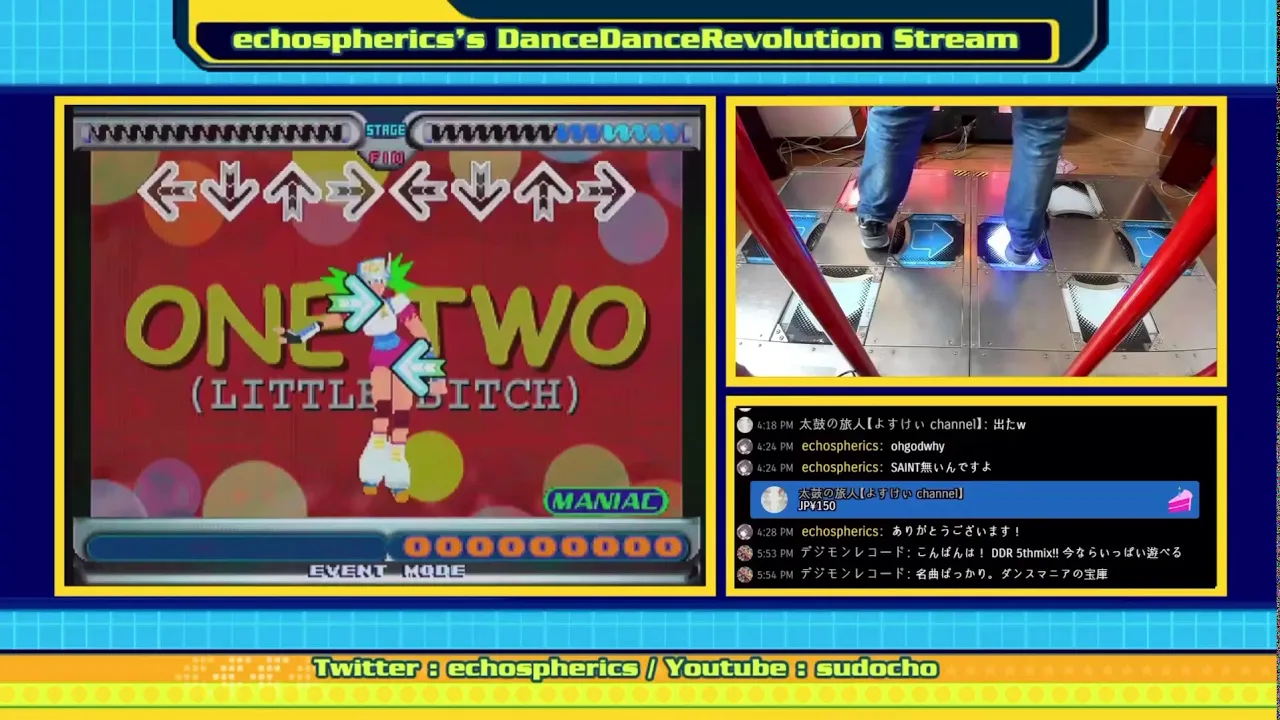Click player two's down receptor arrow
Image resolution: width=1280 pixels, height=720 pixels.
pyautogui.click(x=480, y=191)
